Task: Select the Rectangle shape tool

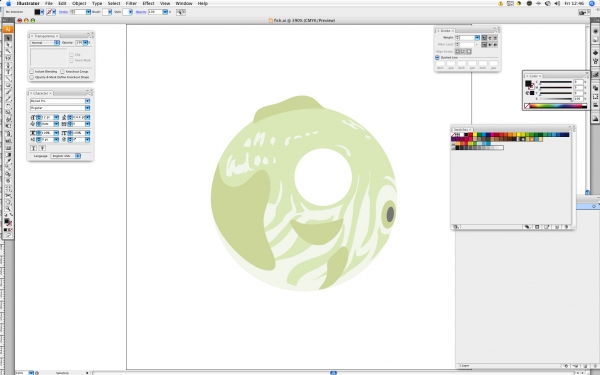Action: point(8,85)
